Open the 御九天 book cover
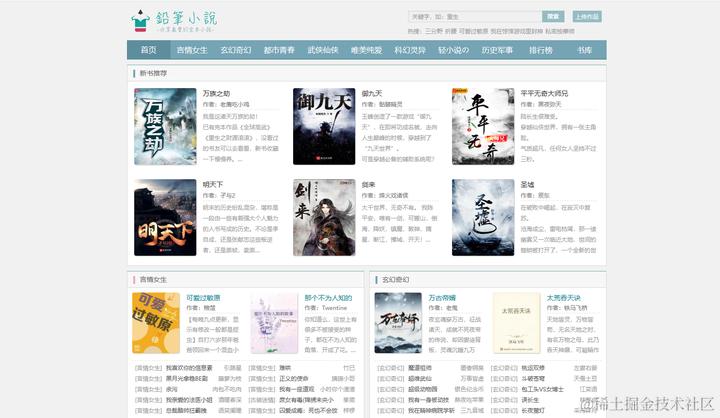Screen dimensions: 720x418 324,126
